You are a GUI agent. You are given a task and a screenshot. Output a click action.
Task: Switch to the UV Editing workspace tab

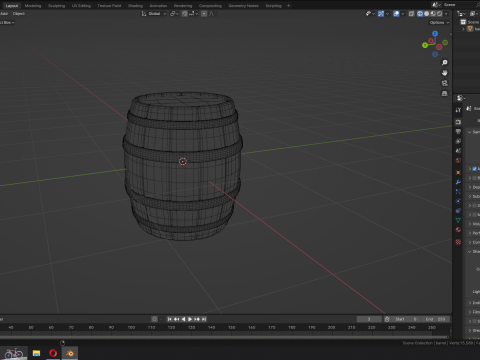(x=81, y=6)
